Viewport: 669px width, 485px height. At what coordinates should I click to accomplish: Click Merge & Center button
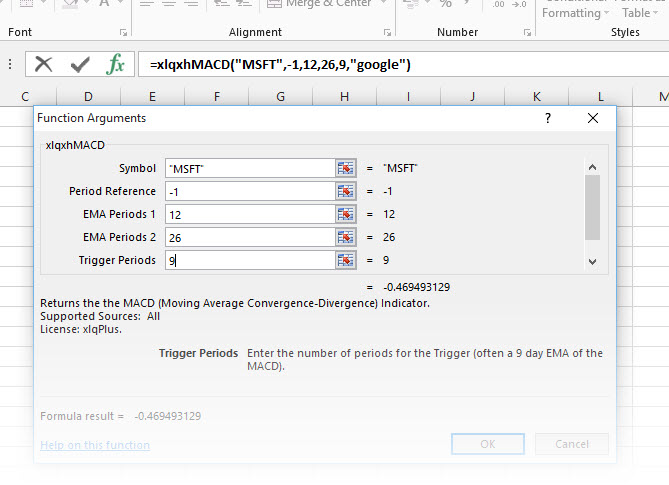tap(319, 3)
